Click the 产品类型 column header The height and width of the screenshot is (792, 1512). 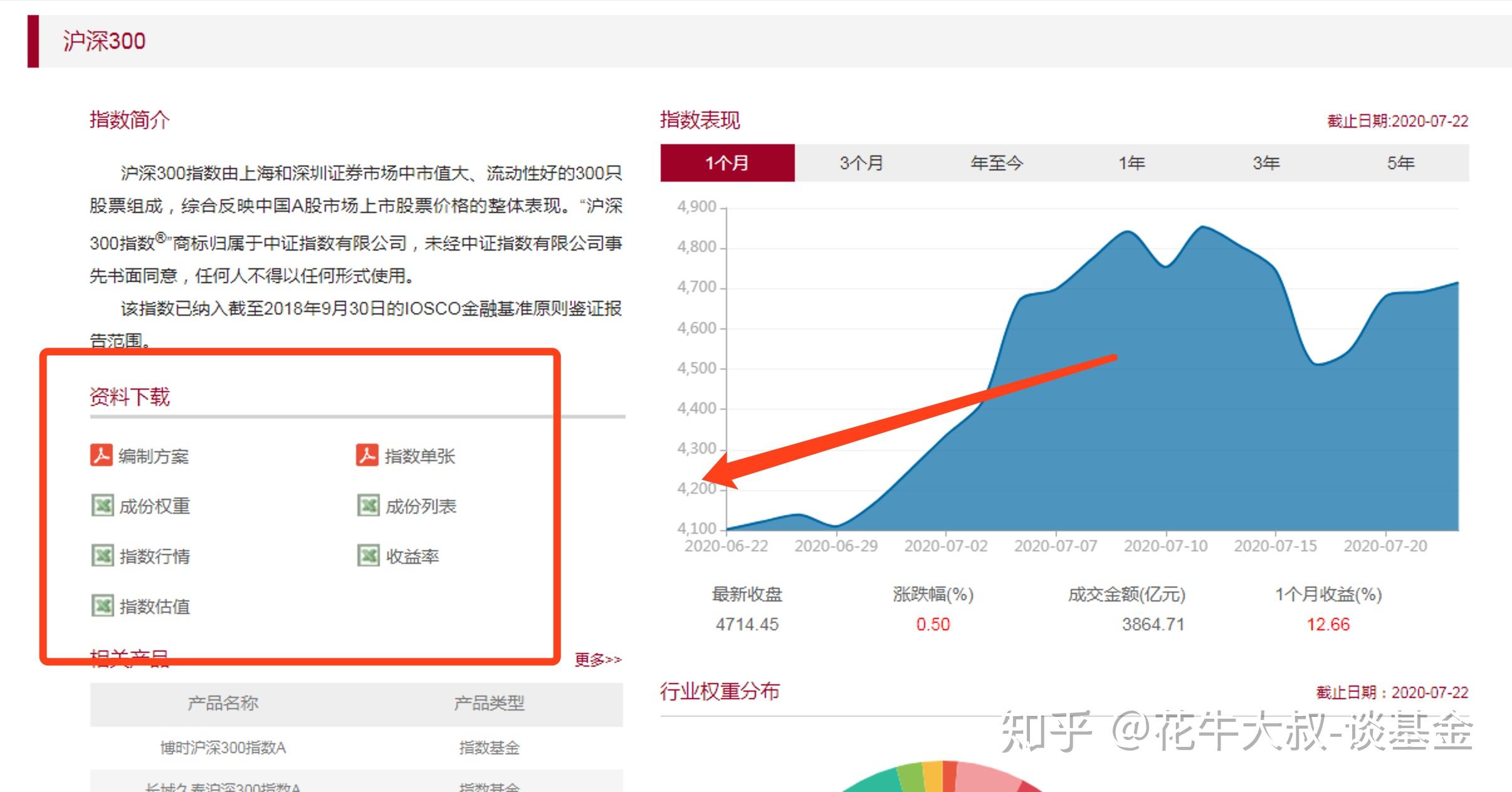[x=490, y=703]
